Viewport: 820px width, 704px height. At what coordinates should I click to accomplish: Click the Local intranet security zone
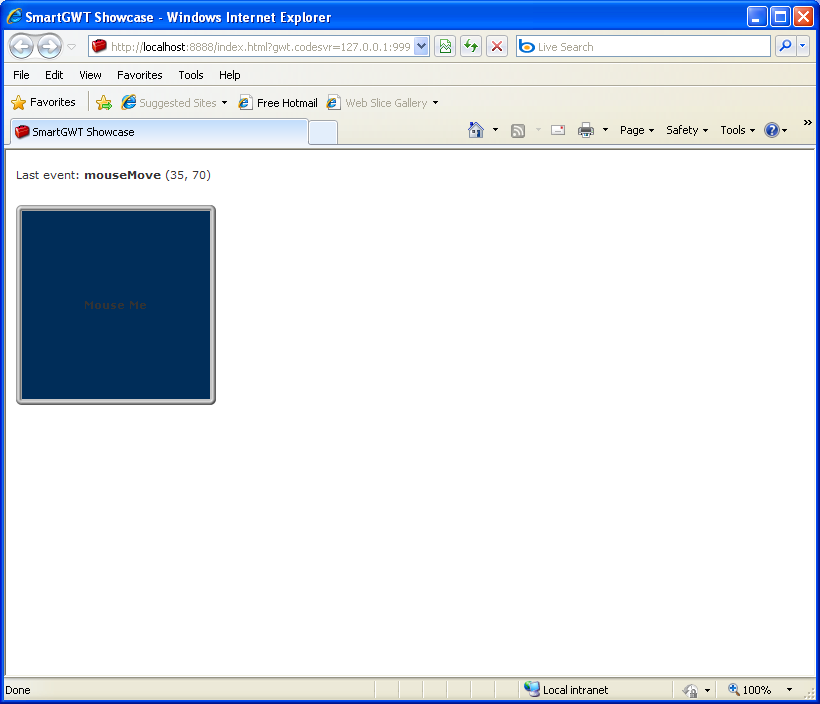tap(566, 690)
